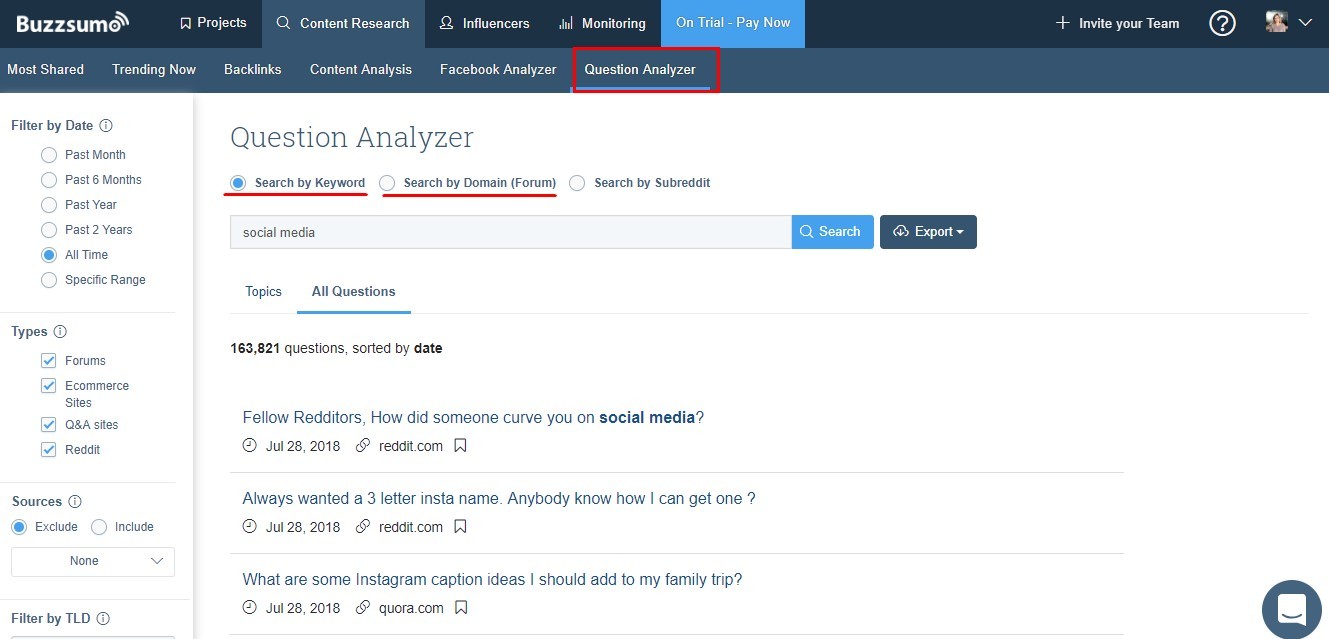Screen dimensions: 1329x639
Task: Click the info icon beside Filter by TLD
Action: tap(103, 619)
